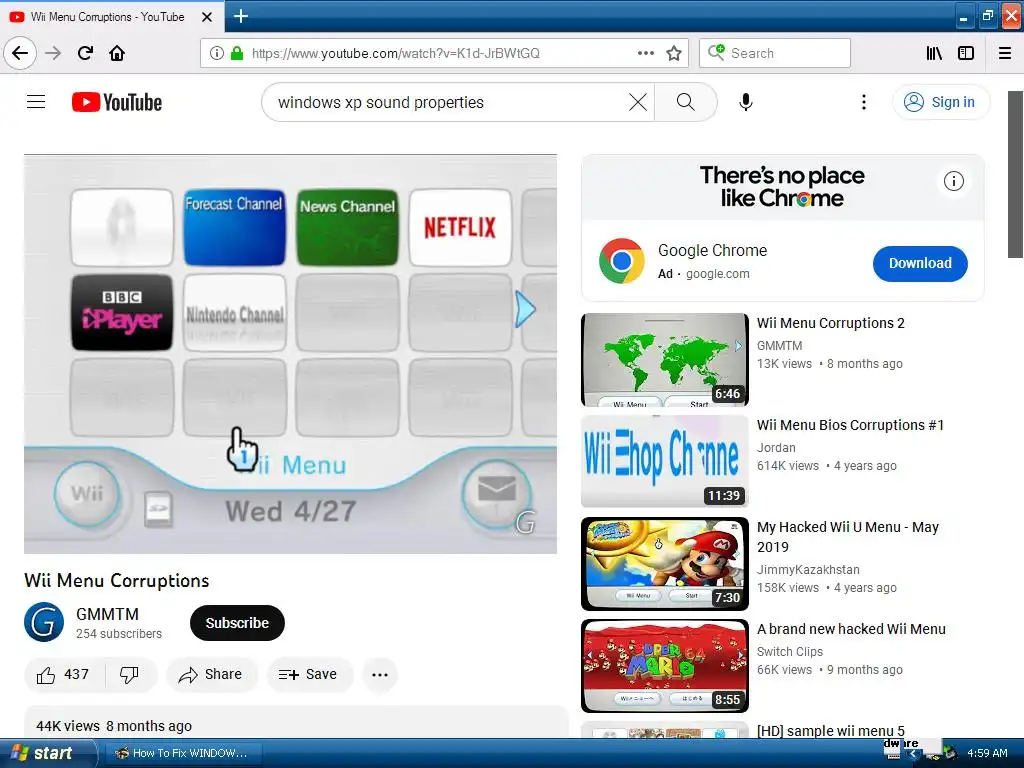The width and height of the screenshot is (1024, 768).
Task: Open more actions ellipsis under the video
Action: pyautogui.click(x=380, y=675)
